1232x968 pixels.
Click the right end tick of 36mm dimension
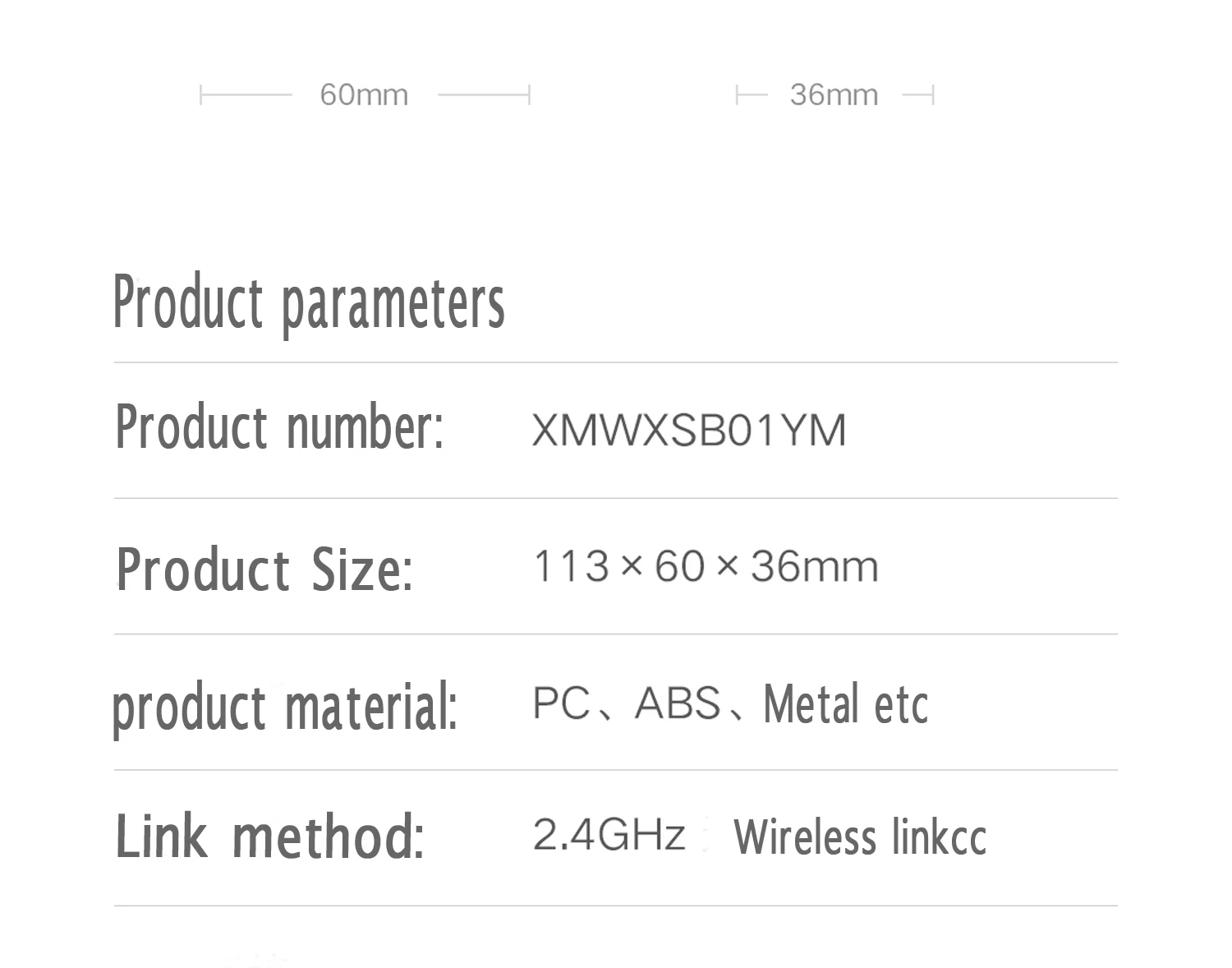[x=932, y=95]
